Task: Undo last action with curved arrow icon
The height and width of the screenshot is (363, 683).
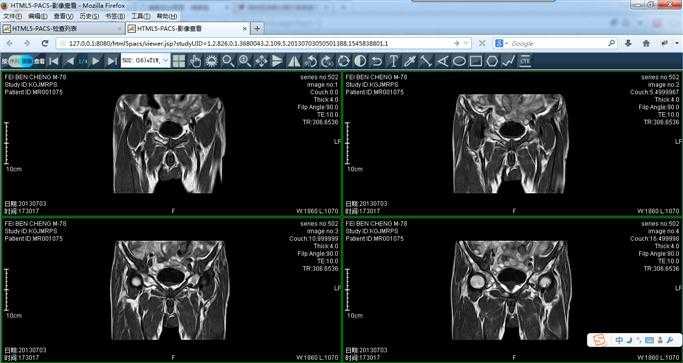Action: (x=377, y=61)
